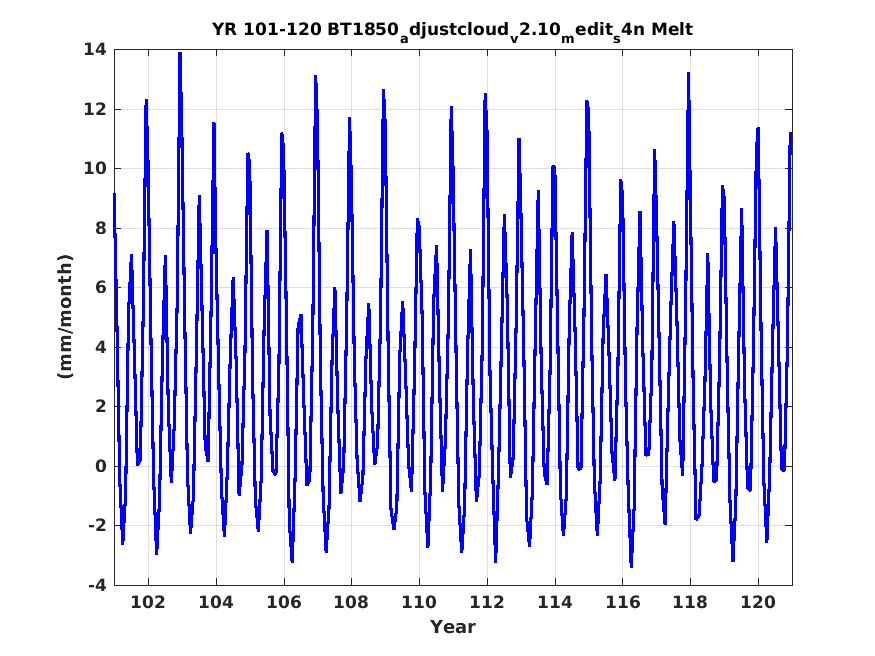
Task: Click y-axis tick label 10
Action: 95,168
